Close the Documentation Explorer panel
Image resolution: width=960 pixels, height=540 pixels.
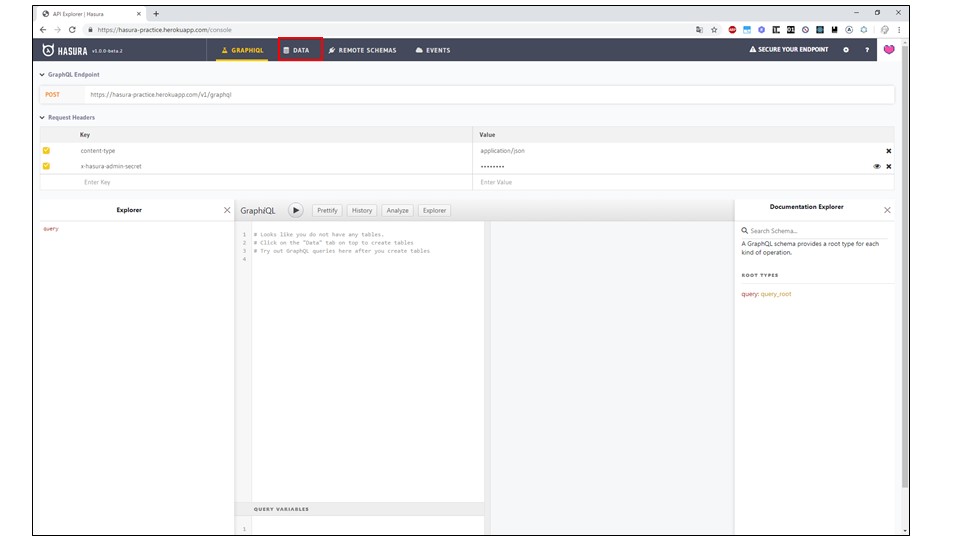(x=887, y=210)
